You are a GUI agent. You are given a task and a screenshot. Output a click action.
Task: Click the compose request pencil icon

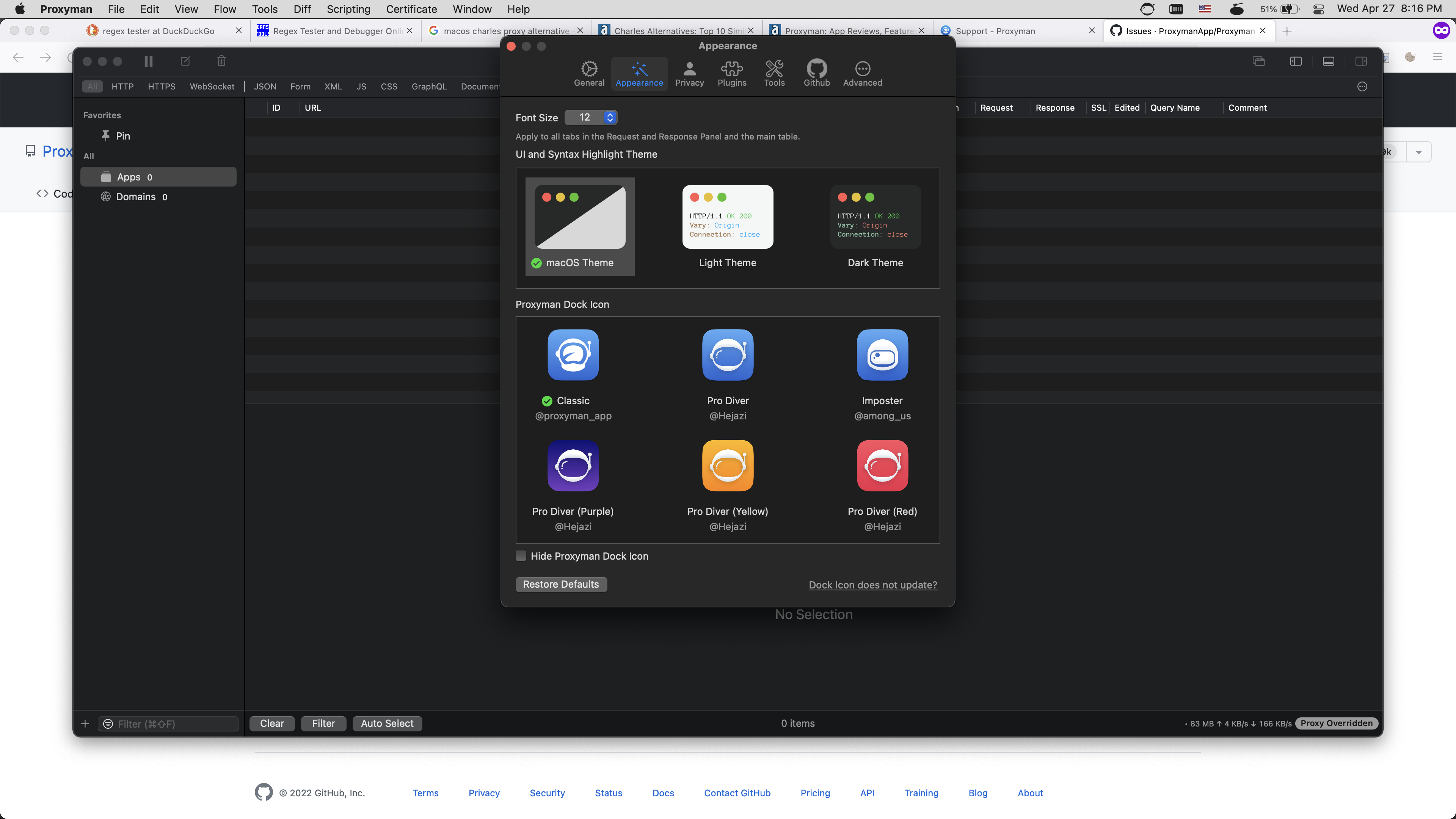pos(185,61)
